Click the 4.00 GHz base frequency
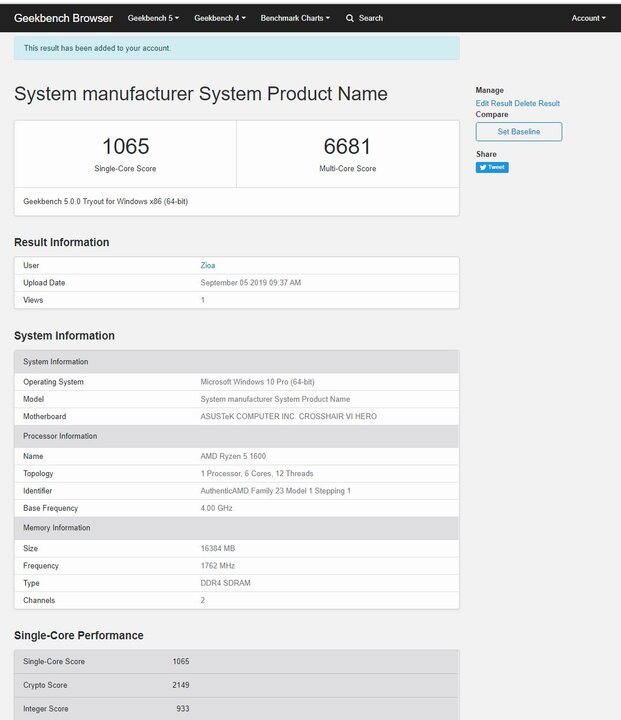 [216, 508]
